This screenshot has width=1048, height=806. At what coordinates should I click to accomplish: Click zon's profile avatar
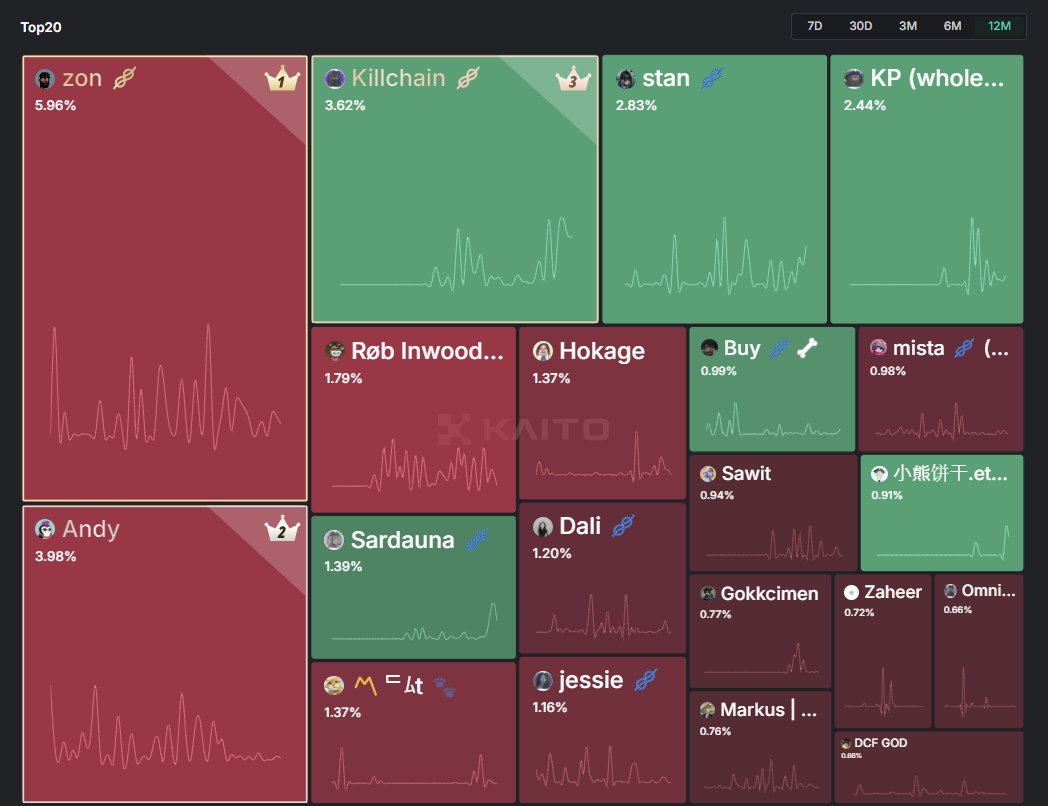[46, 77]
